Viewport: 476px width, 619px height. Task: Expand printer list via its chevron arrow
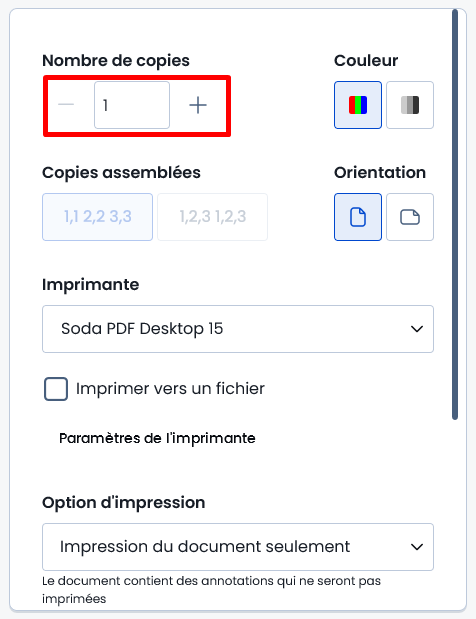pos(417,329)
